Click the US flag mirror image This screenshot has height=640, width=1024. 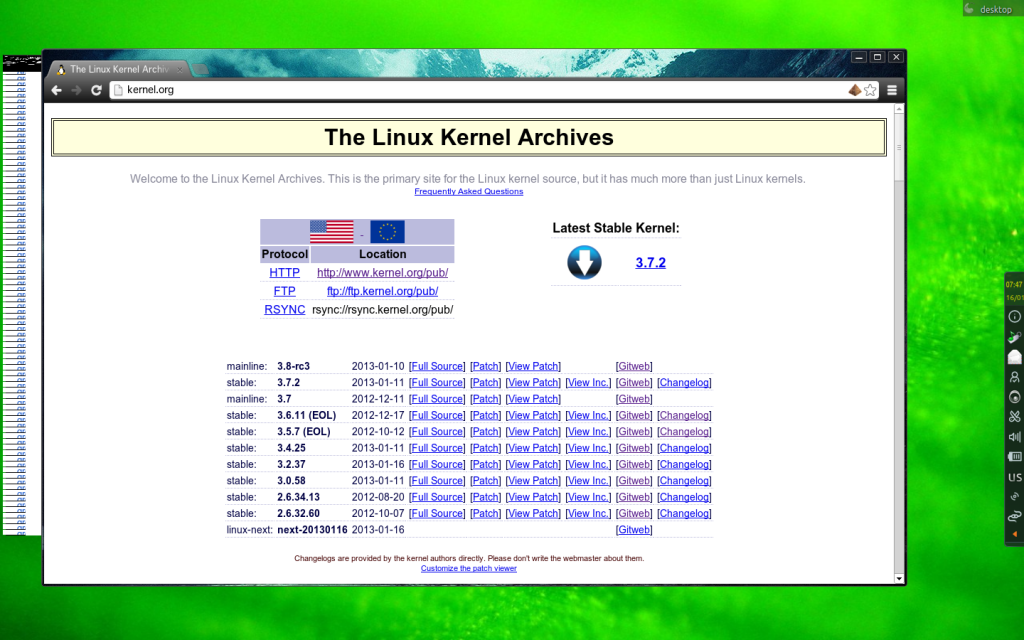coord(331,232)
